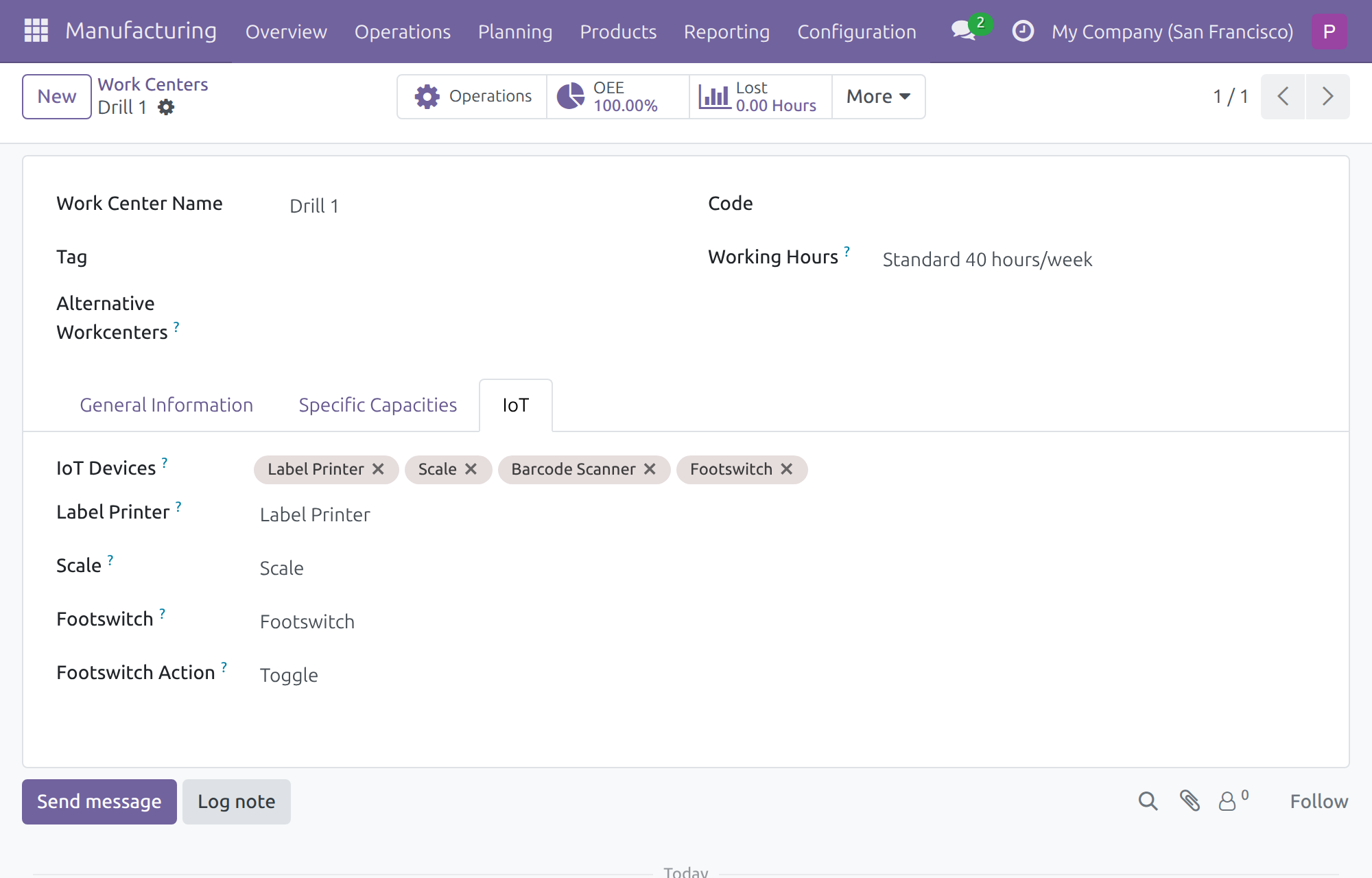Open the Operations top menu
The image size is (1372, 878).
403,32
